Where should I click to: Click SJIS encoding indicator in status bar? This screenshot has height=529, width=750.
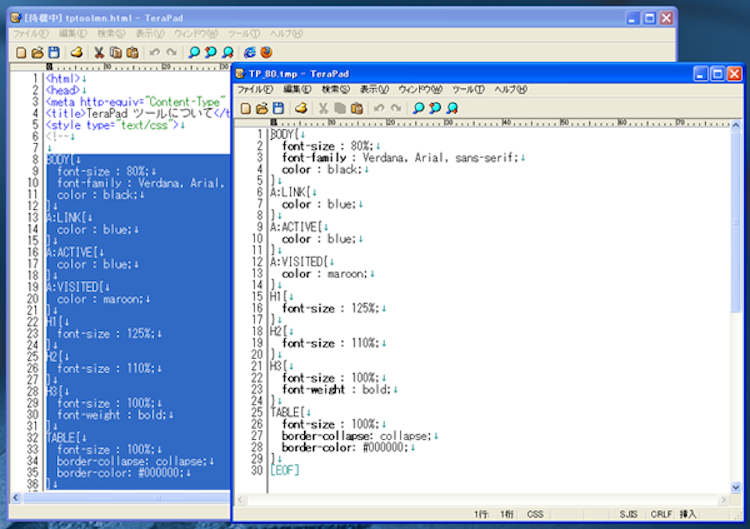point(628,513)
